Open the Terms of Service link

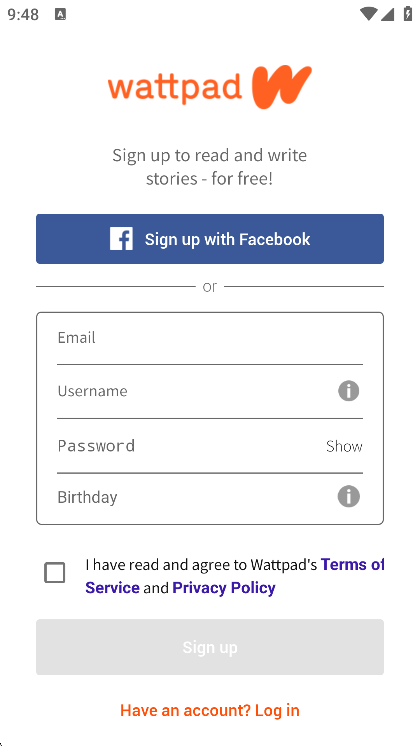pyautogui.click(x=234, y=576)
